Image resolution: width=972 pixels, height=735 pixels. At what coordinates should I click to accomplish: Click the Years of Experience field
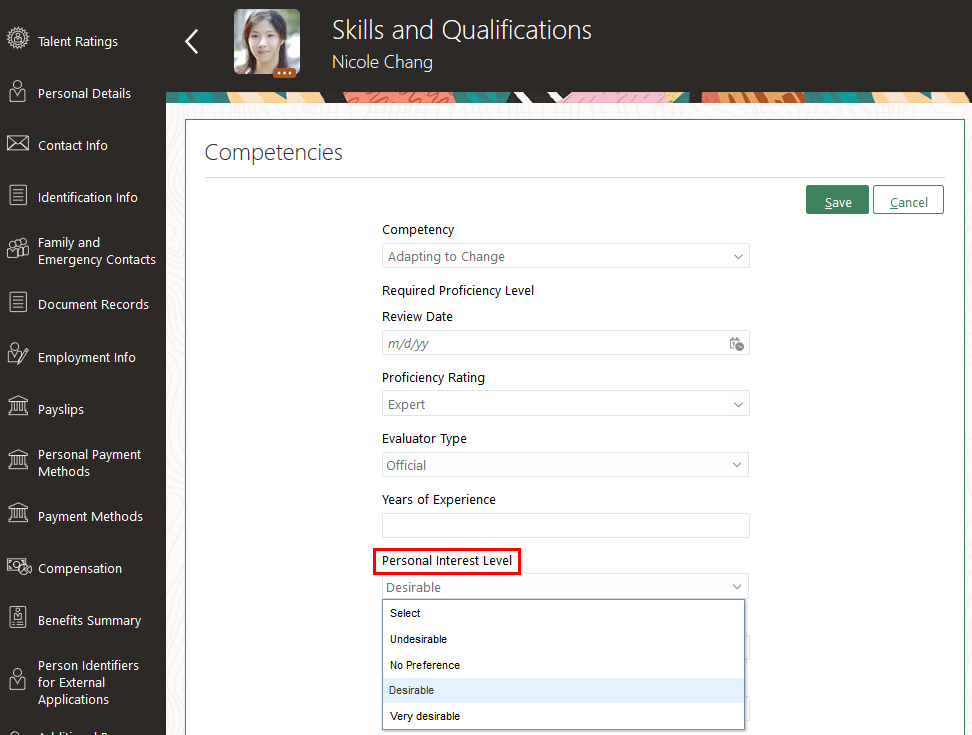(565, 525)
